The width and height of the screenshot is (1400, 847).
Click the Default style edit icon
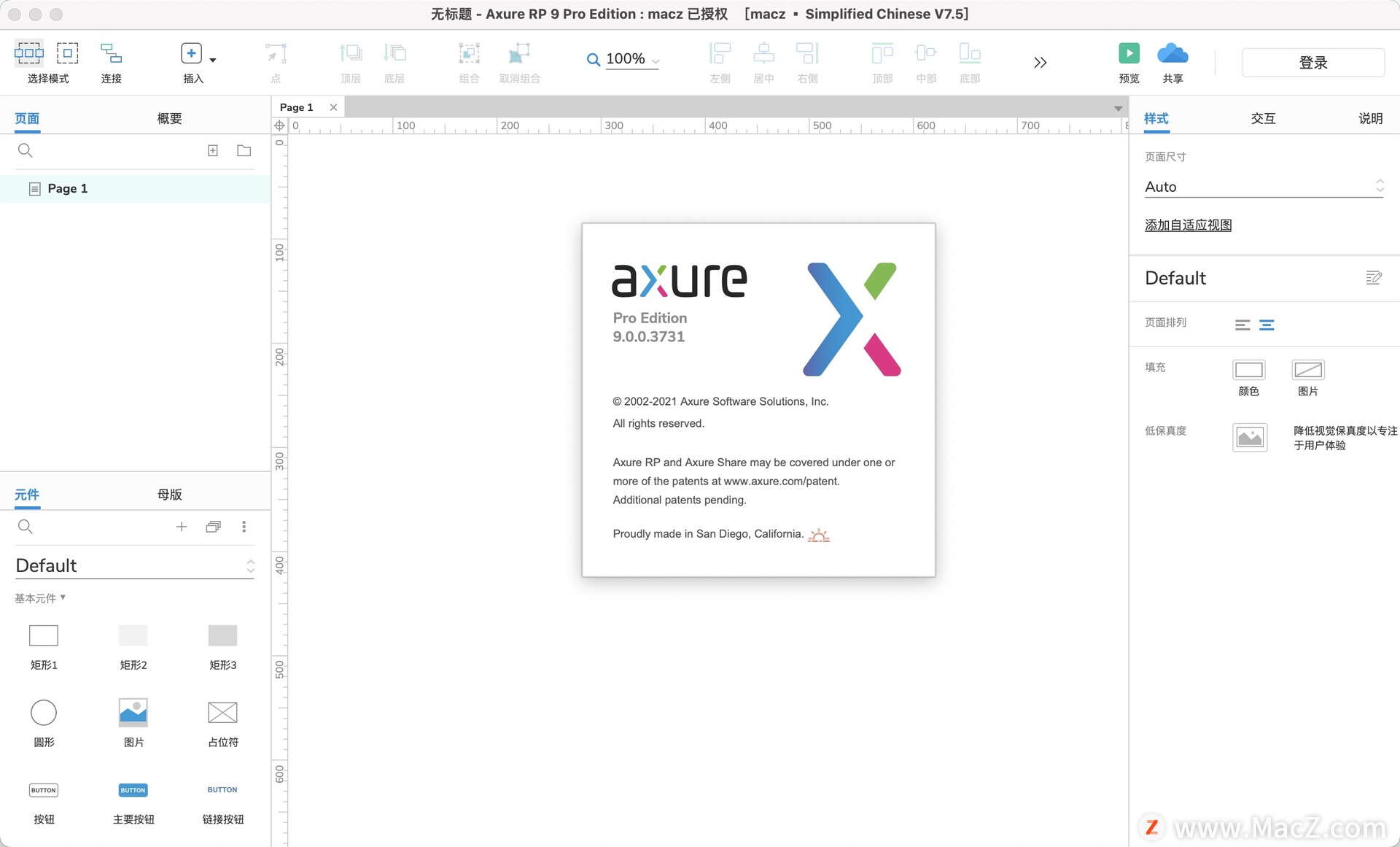pyautogui.click(x=1374, y=278)
